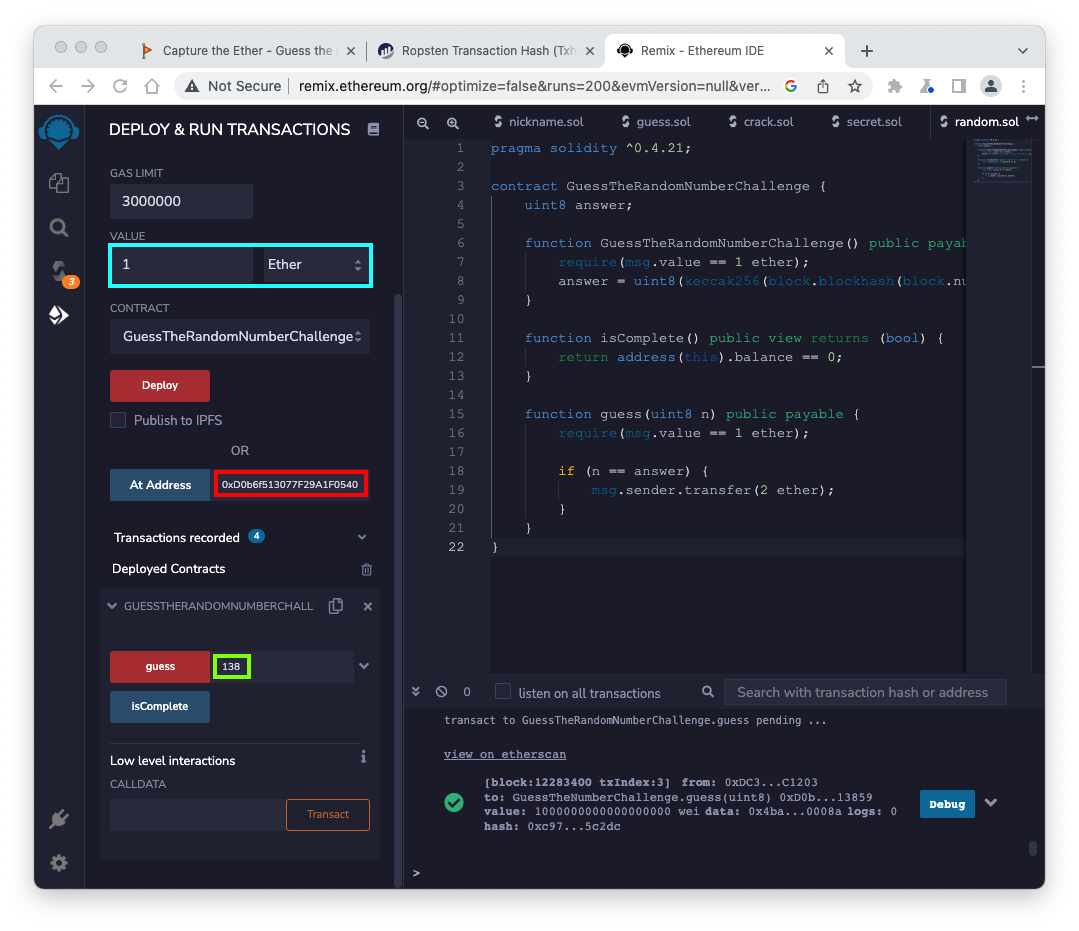
Task: Copy the deployed contract address
Action: coord(336,606)
